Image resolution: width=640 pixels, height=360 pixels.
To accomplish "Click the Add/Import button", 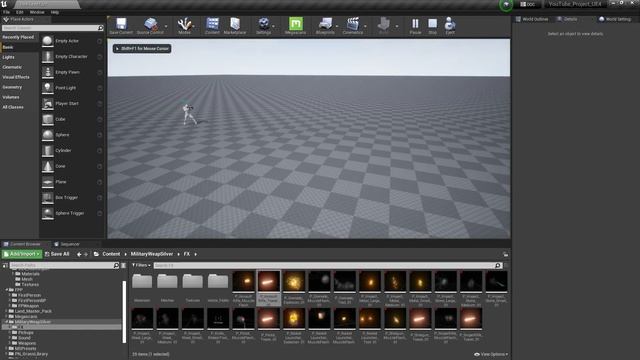I will coord(22,254).
